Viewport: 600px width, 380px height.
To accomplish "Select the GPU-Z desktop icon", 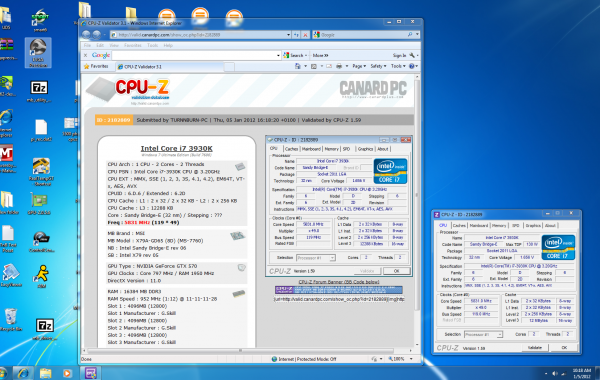I will click(39, 204).
